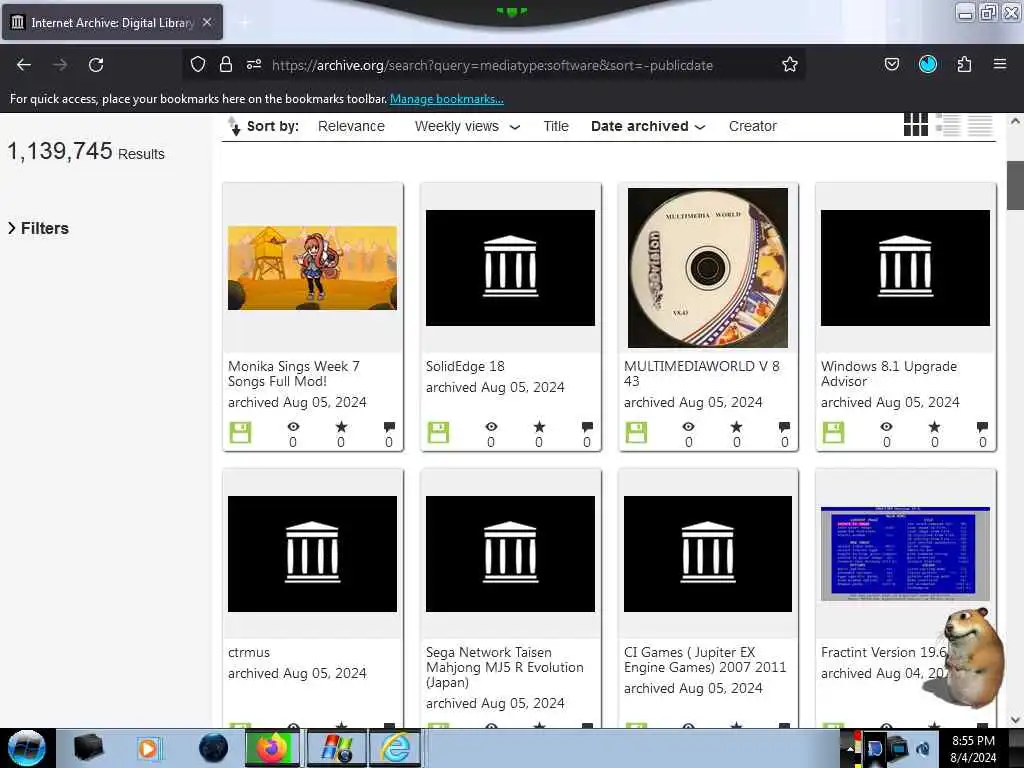This screenshot has width=1024, height=768.
Task: Switch to tile grid view
Action: [x=916, y=125]
